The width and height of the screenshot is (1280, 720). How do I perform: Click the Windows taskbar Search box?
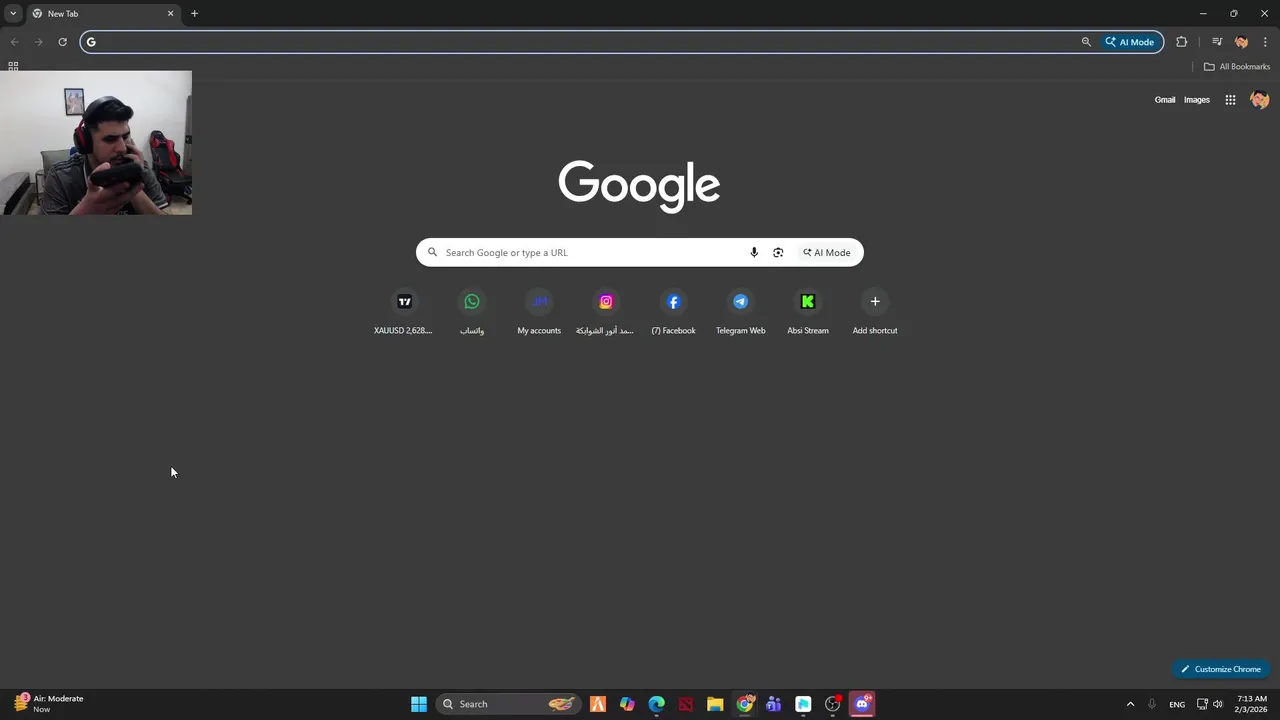point(508,704)
